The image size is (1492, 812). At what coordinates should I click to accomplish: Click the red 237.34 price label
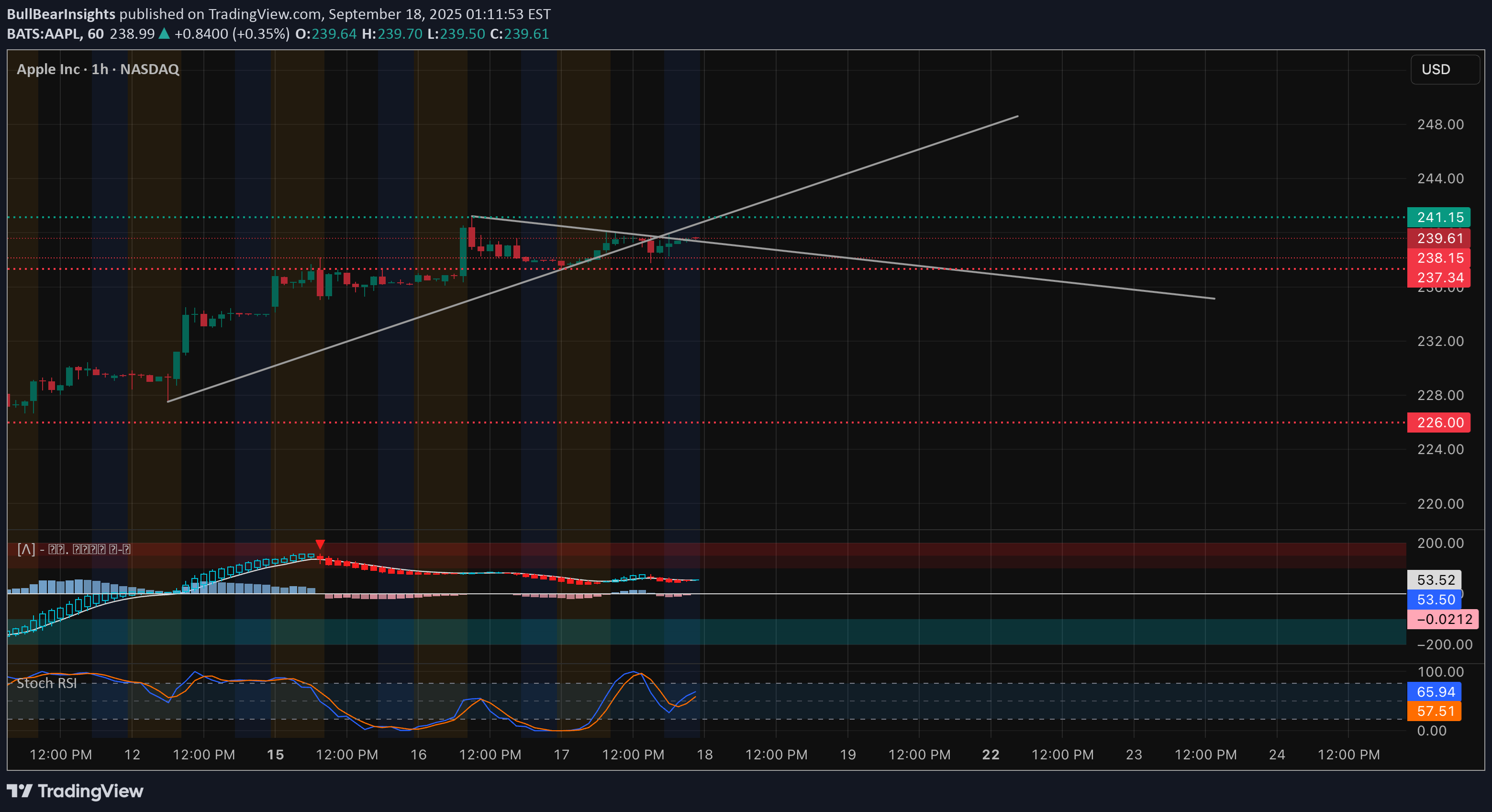pyautogui.click(x=1439, y=278)
